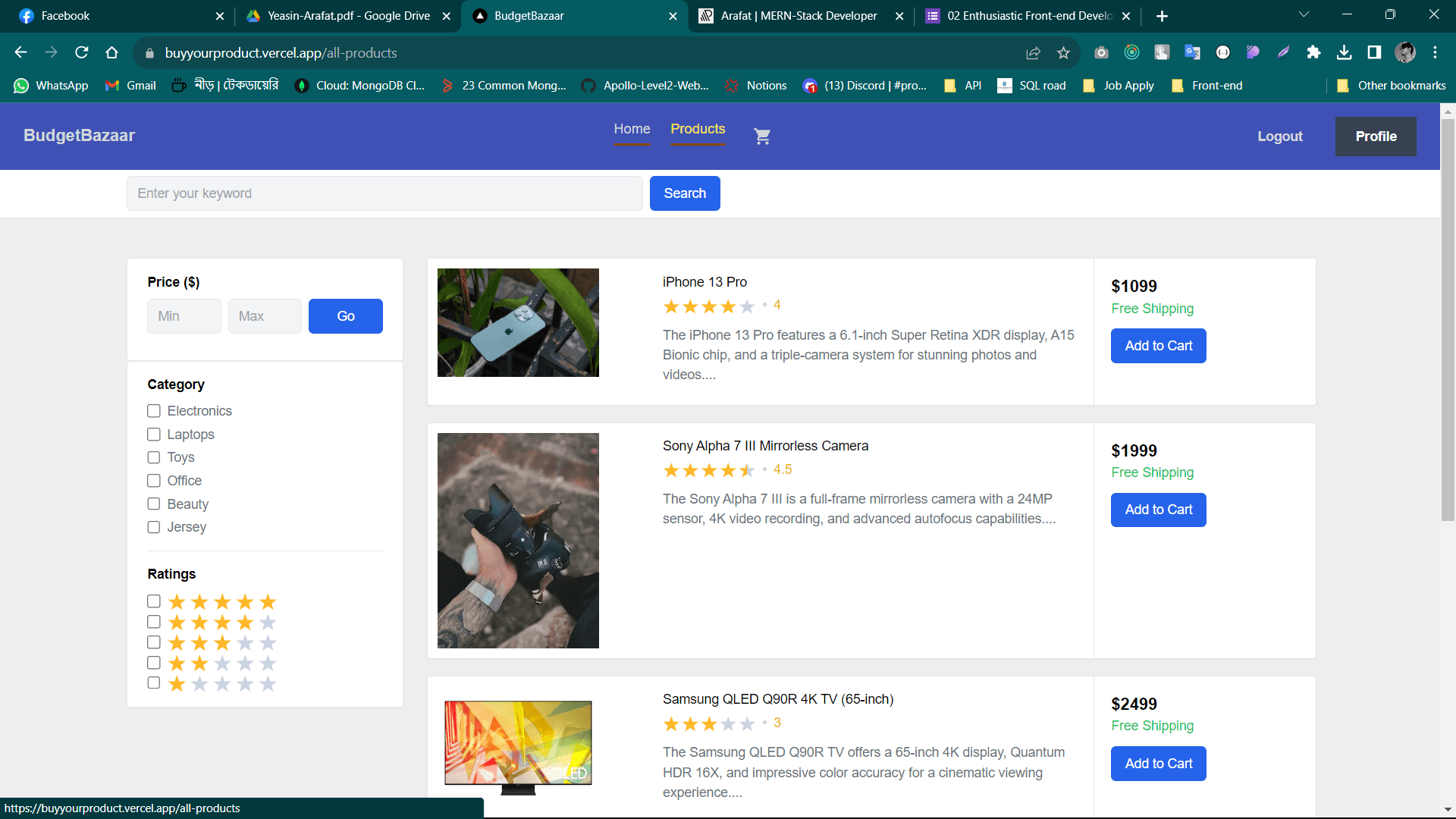Click the Logout link

(1280, 136)
